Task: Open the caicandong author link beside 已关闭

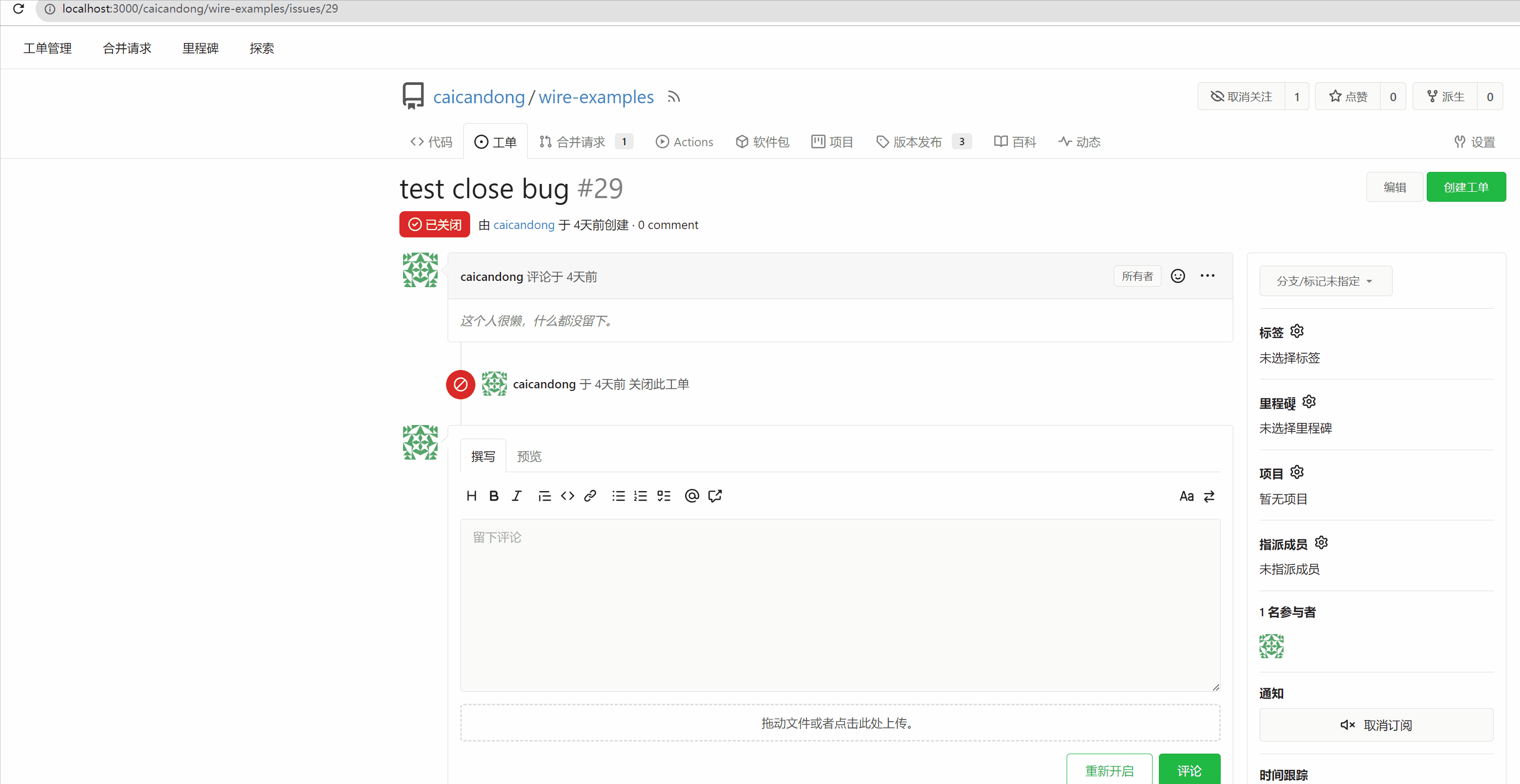Action: click(x=524, y=225)
